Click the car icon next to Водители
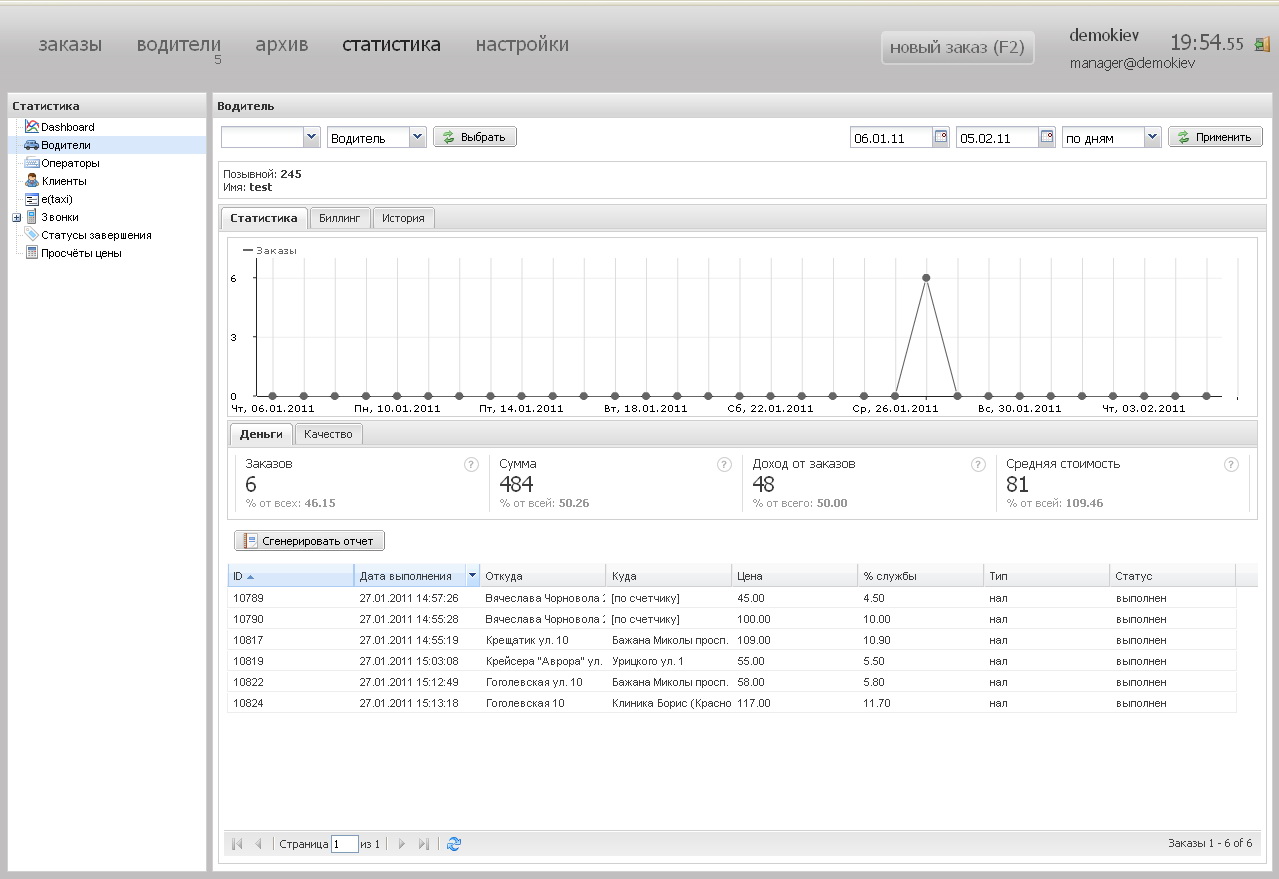Viewport: 1279px width, 879px height. tap(32, 145)
